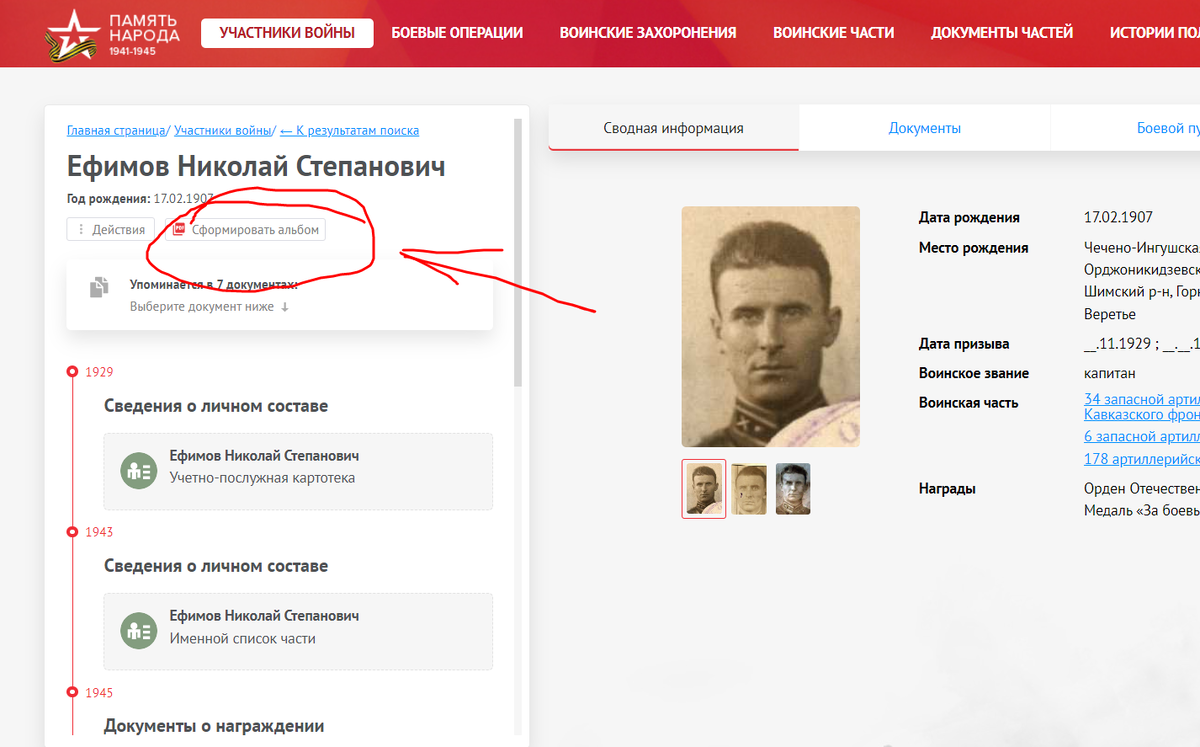
Task: Click the PDF icon on Сформировать альбом
Action: pos(179,229)
